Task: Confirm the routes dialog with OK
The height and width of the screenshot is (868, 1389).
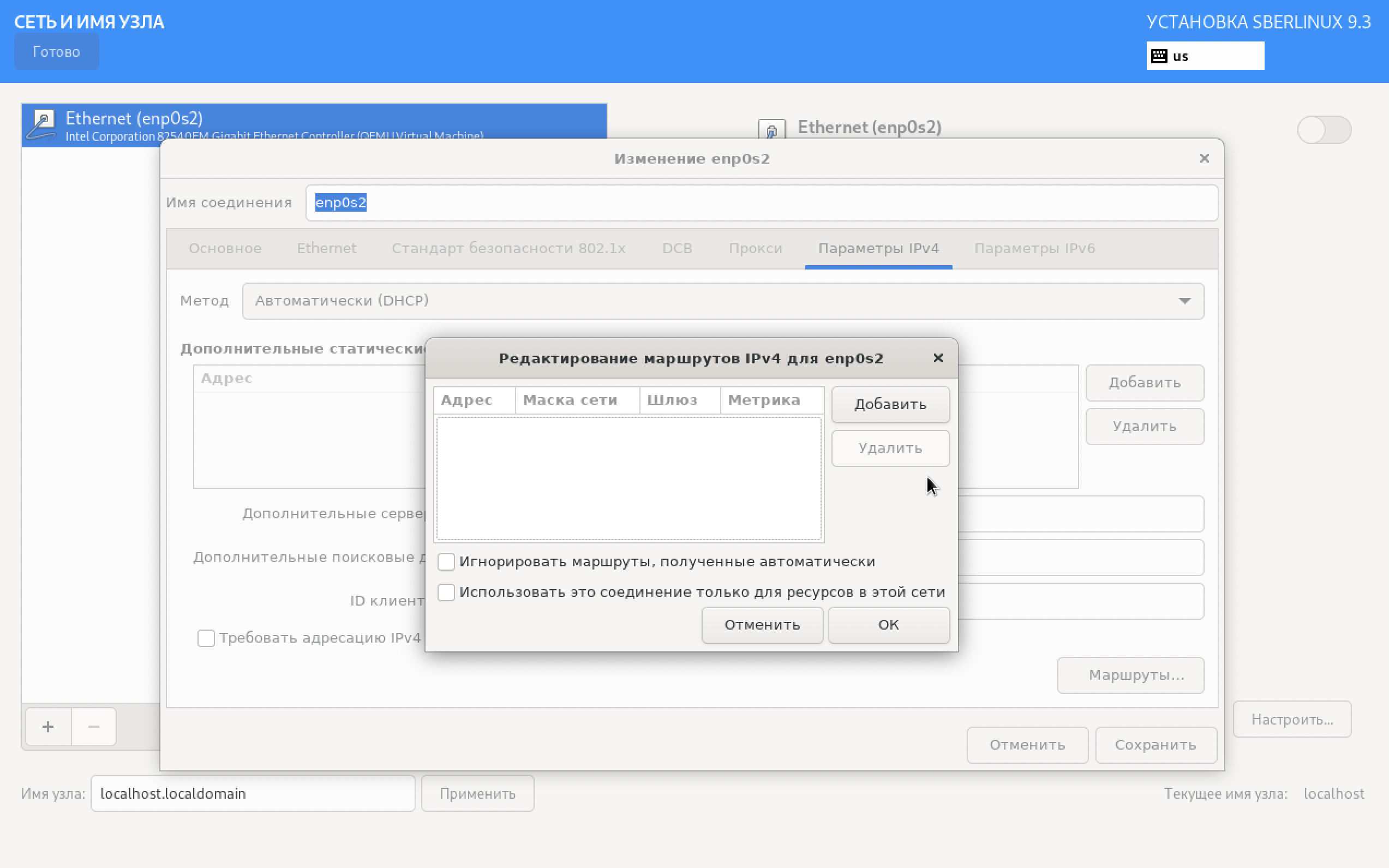Action: pyautogui.click(x=888, y=625)
